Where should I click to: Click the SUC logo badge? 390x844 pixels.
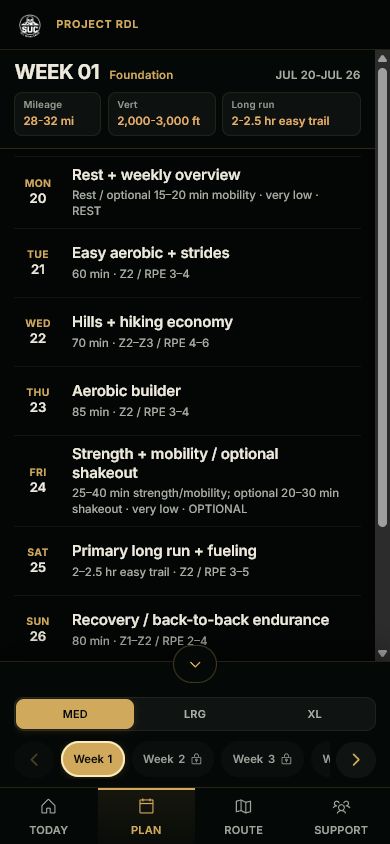[30, 25]
